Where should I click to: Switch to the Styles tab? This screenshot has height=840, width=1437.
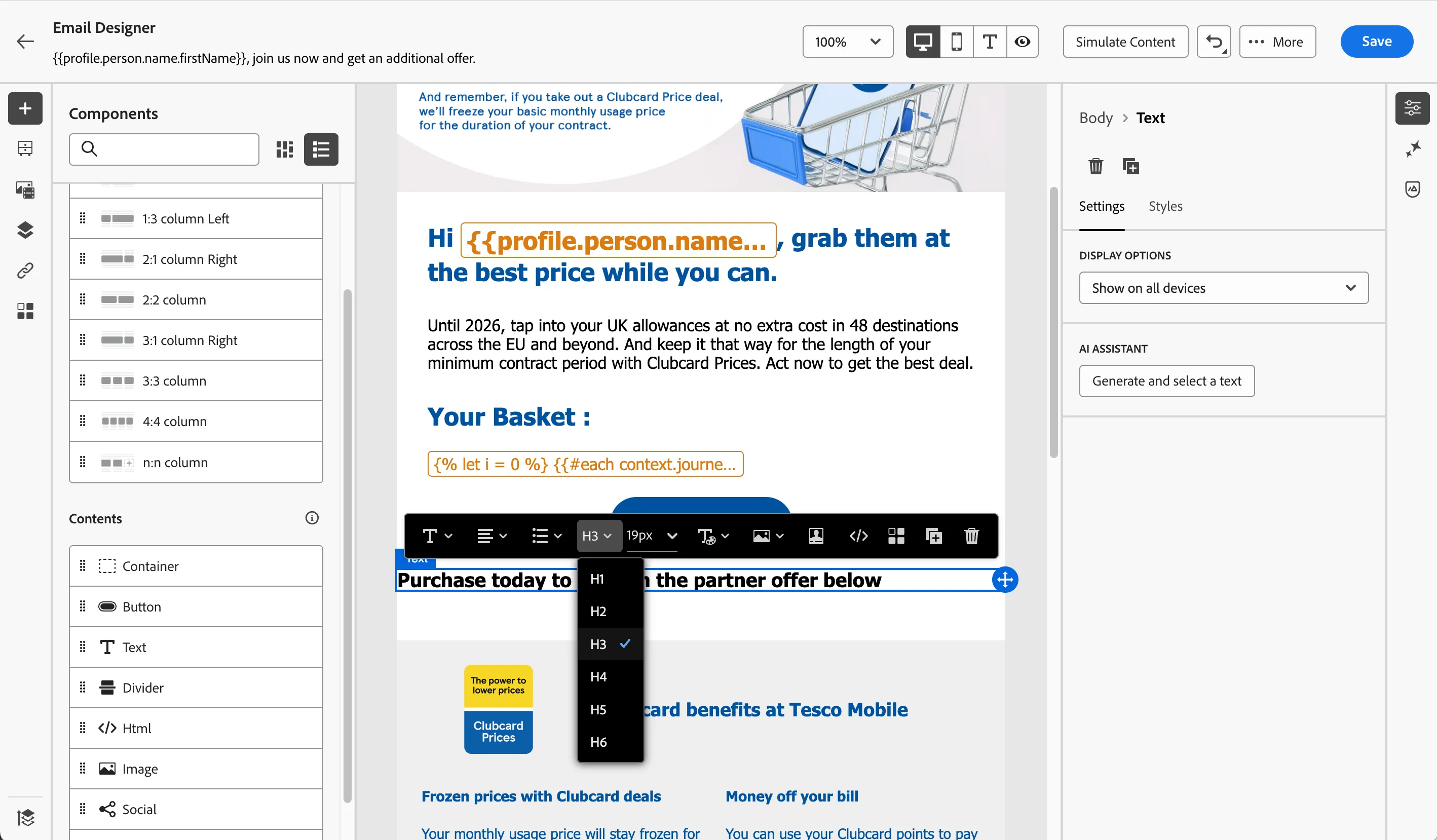pyautogui.click(x=1165, y=206)
